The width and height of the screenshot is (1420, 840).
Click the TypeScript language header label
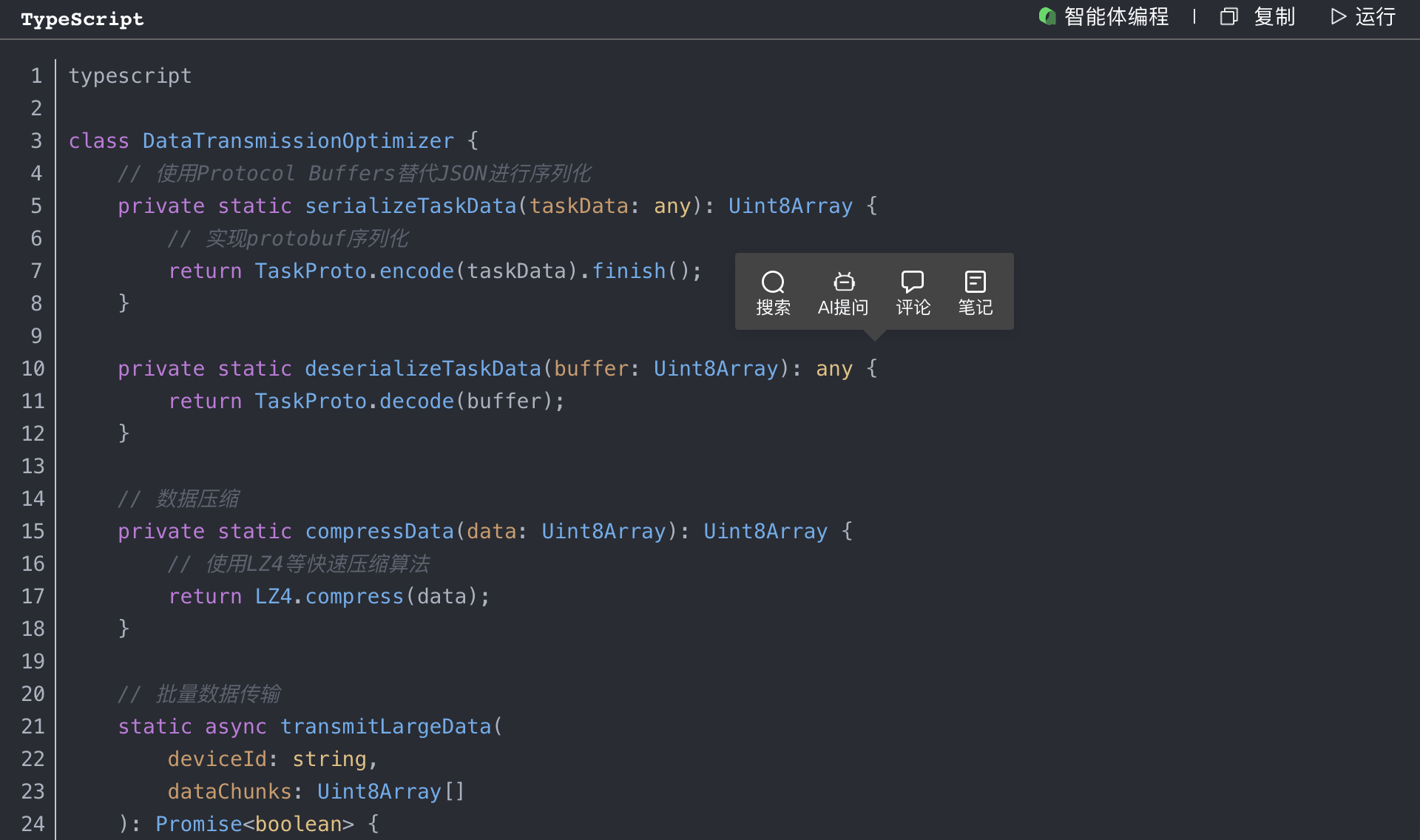coord(82,19)
